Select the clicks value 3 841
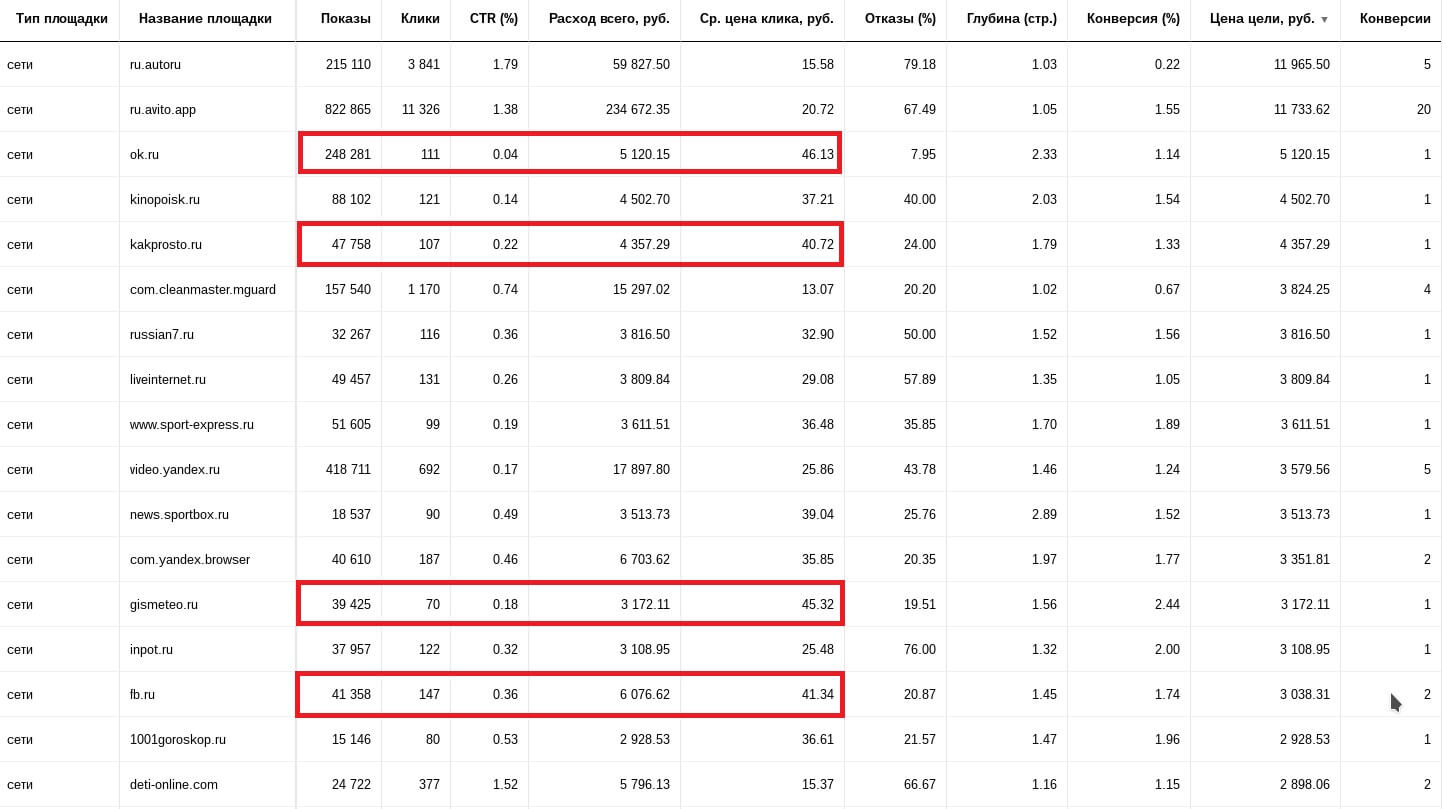Image resolution: width=1443 pixels, height=809 pixels. click(424, 64)
